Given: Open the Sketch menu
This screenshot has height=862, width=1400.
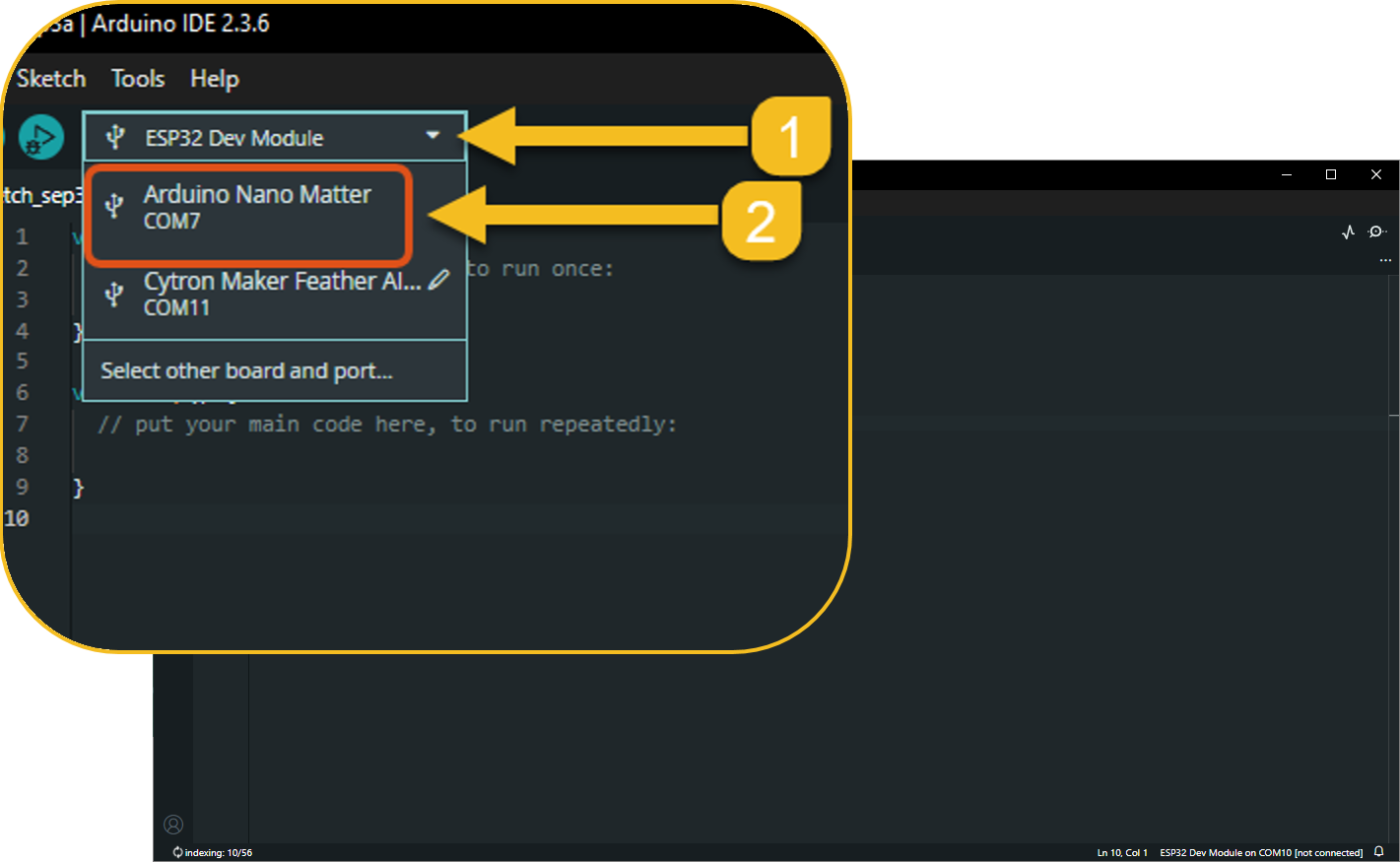Looking at the screenshot, I should coord(51,79).
